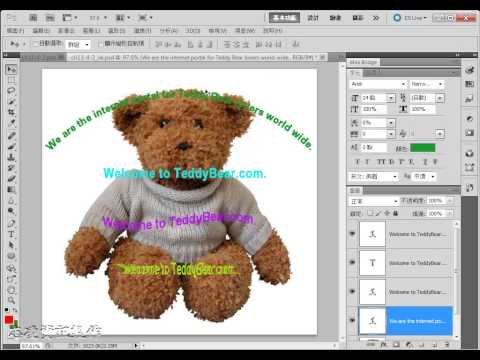Click the delete layer trash icon

[447, 344]
